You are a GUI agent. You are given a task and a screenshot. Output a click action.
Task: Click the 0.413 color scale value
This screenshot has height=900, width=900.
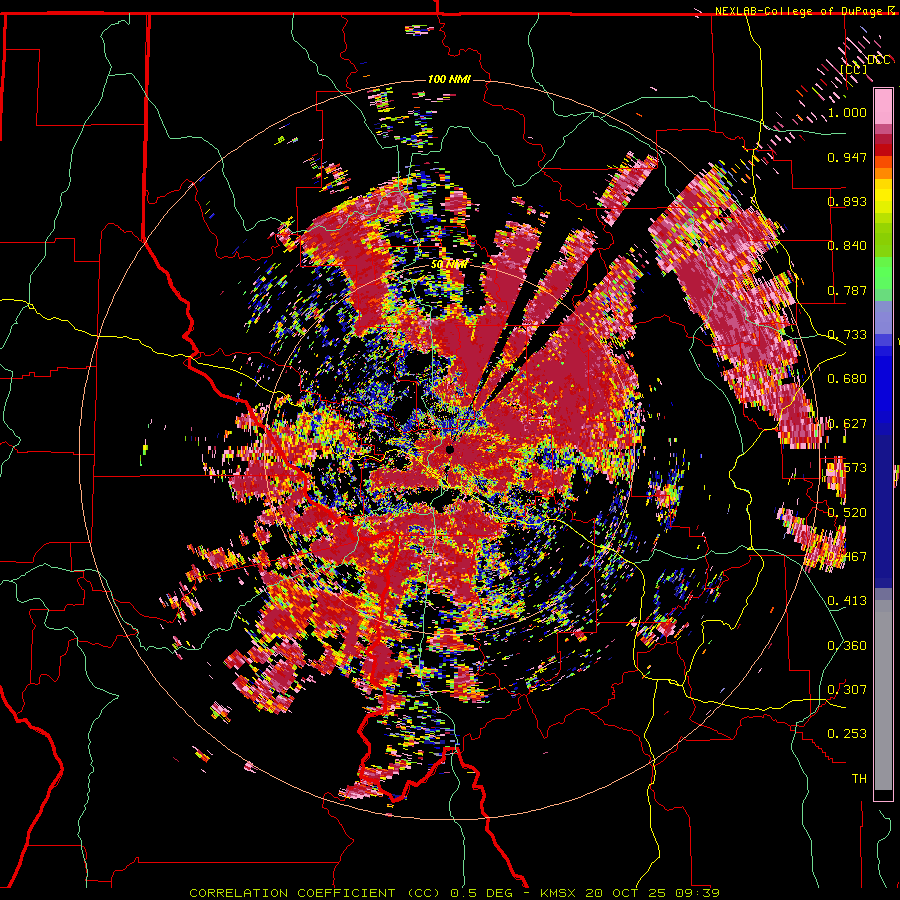pyautogui.click(x=847, y=601)
